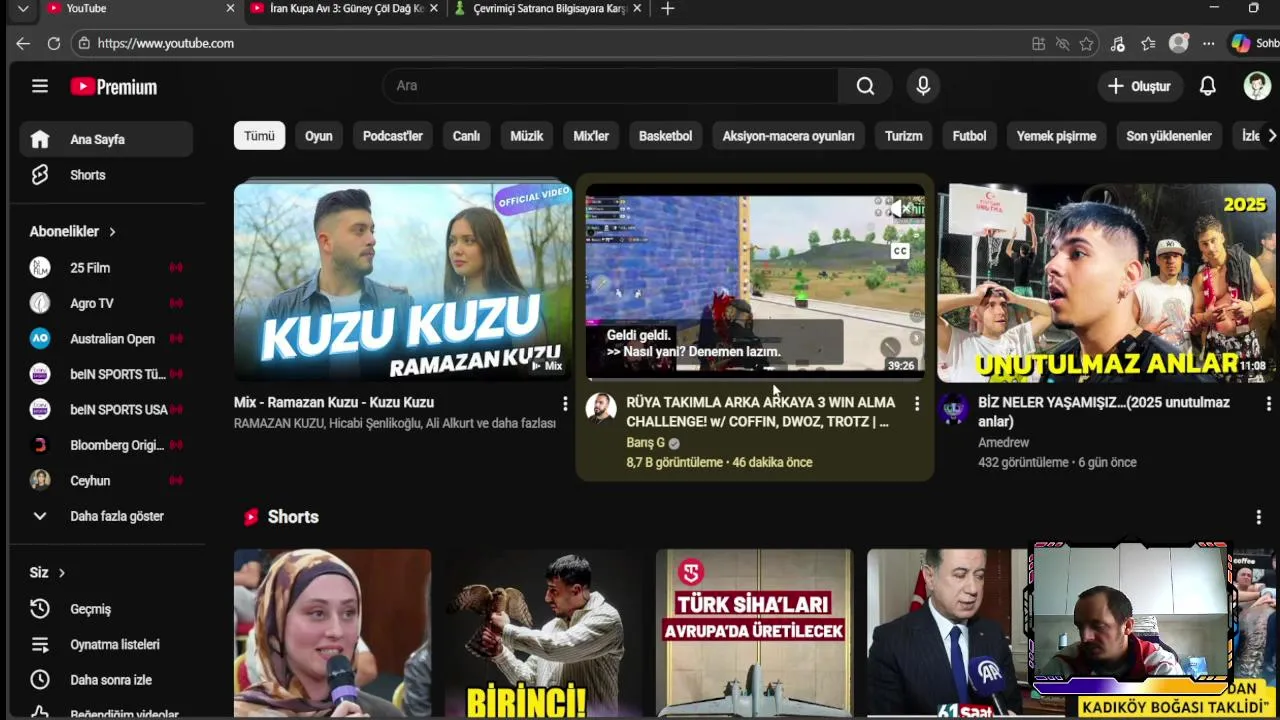Open Amedrew channel name link
The image size is (1280, 720).
point(1003,442)
